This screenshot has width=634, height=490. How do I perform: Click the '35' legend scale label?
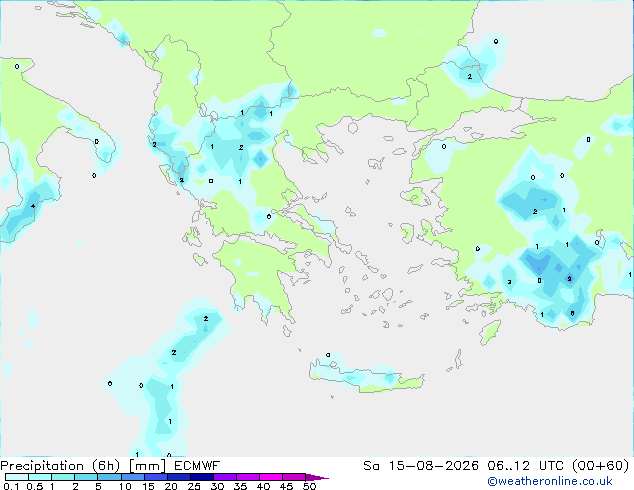click(x=240, y=486)
